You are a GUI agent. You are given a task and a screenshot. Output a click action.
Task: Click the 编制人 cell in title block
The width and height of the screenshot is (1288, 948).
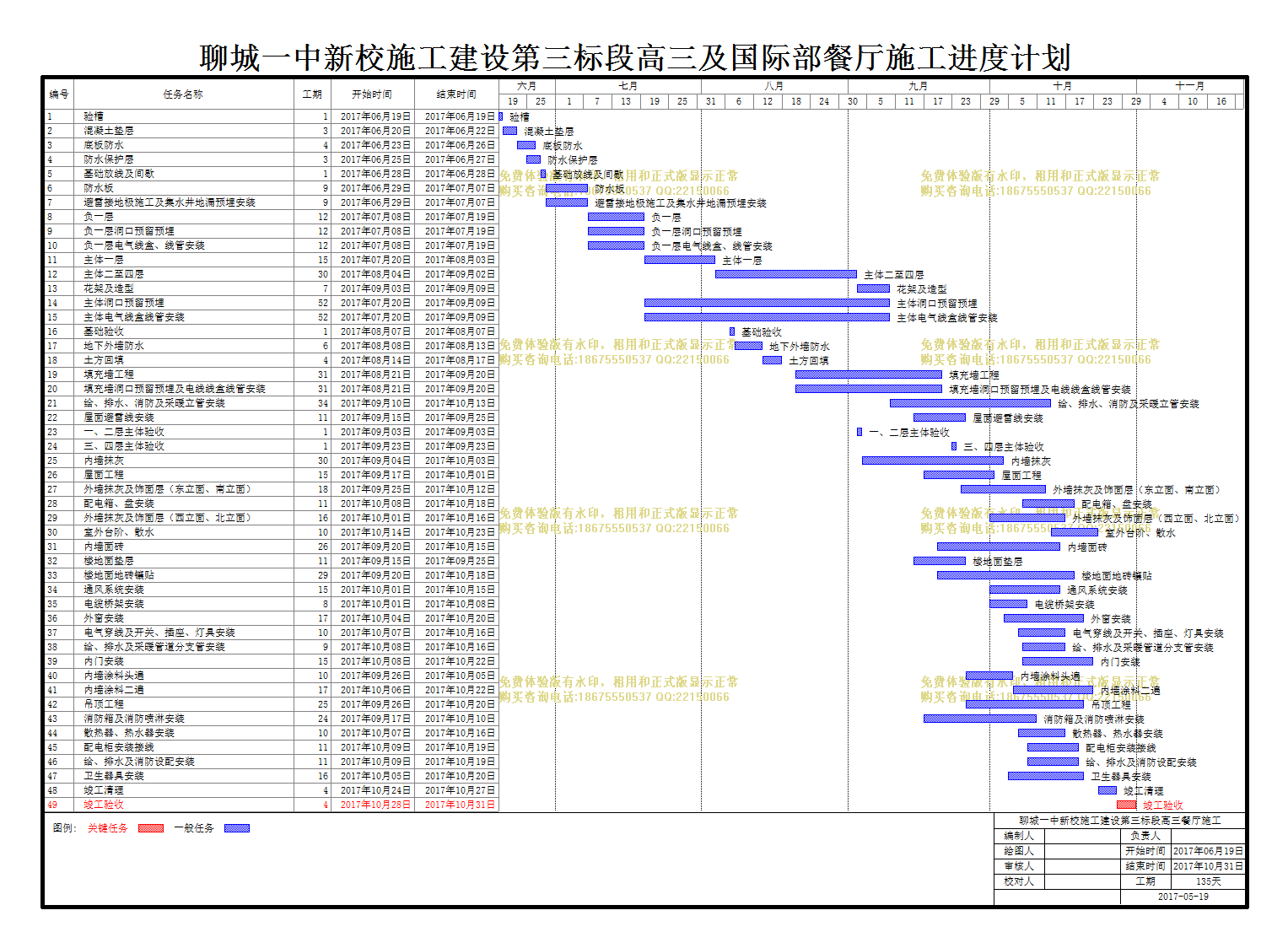pos(1019,836)
